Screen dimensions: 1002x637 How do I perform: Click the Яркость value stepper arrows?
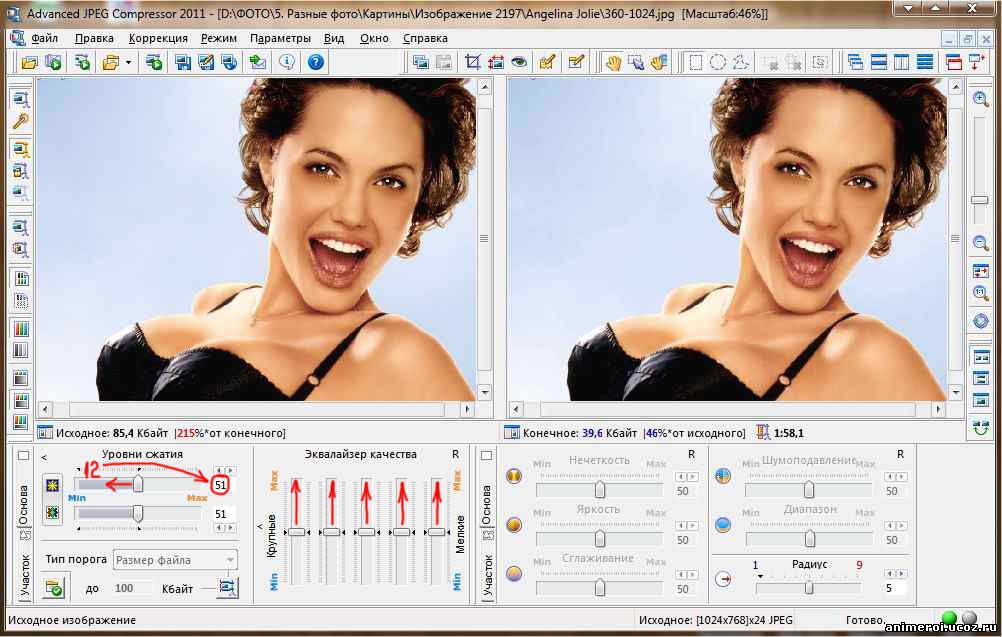686,525
